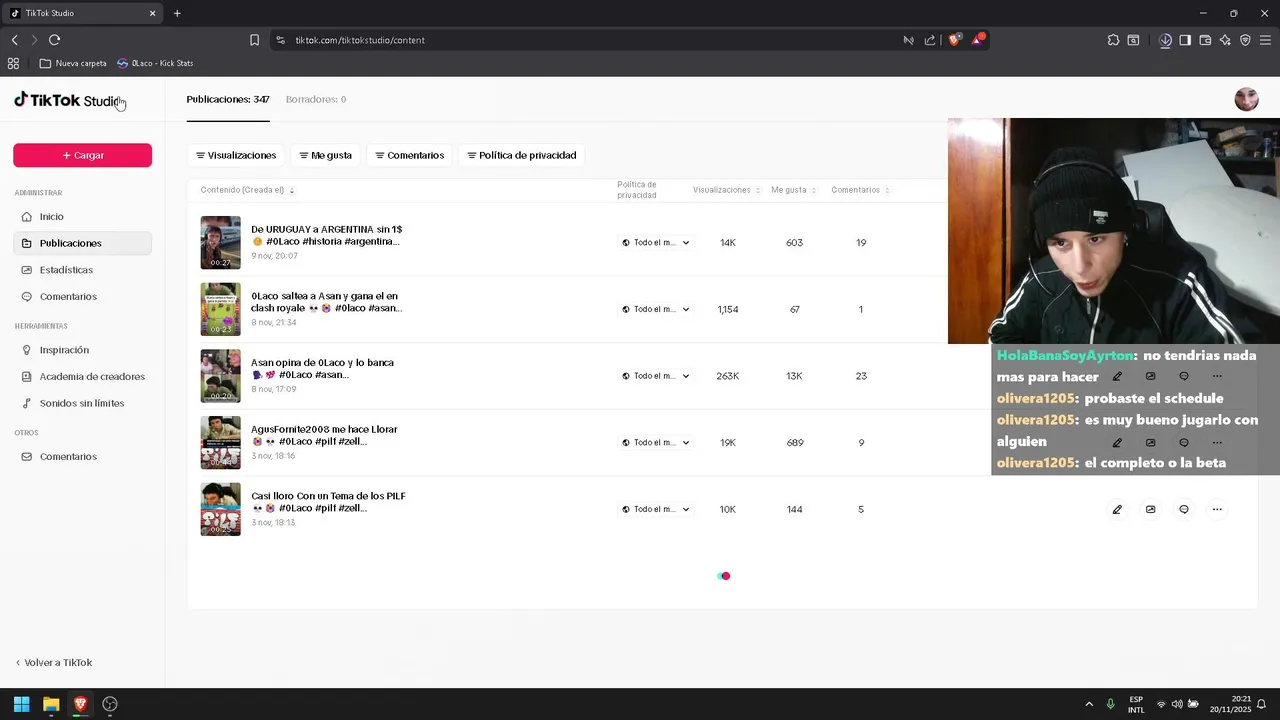Click the TikTok Studio logo

67,100
